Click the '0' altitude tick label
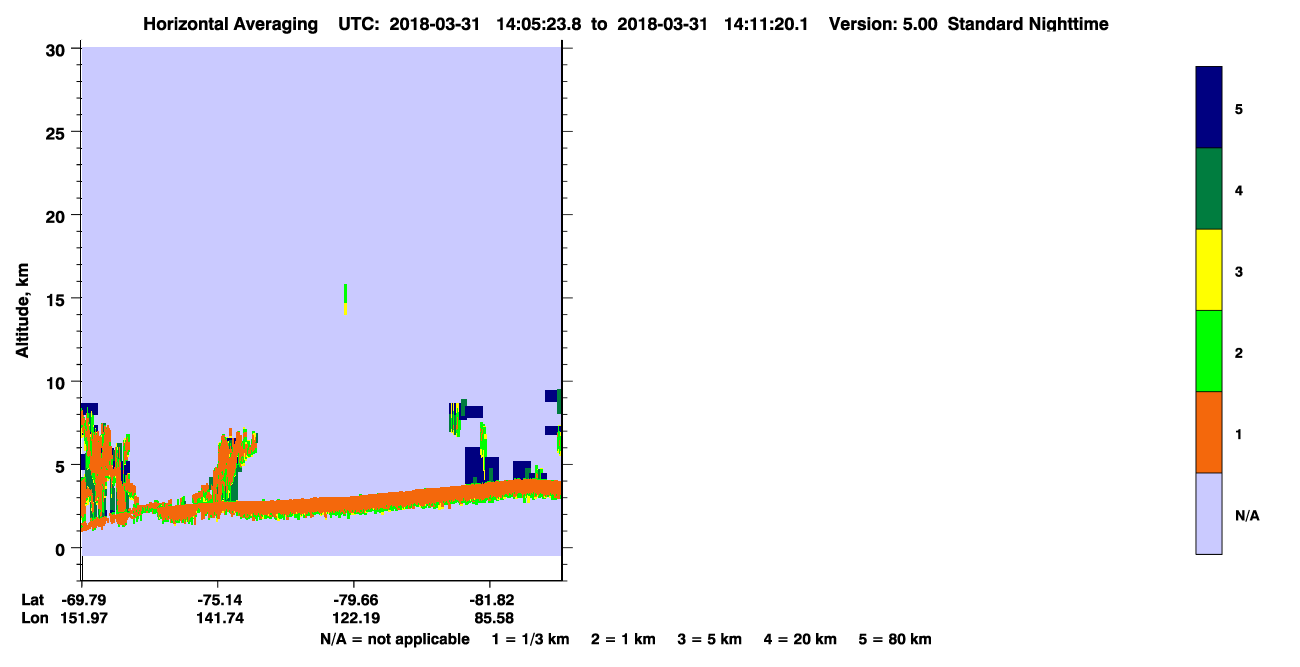The image size is (1300, 667). pos(62,548)
